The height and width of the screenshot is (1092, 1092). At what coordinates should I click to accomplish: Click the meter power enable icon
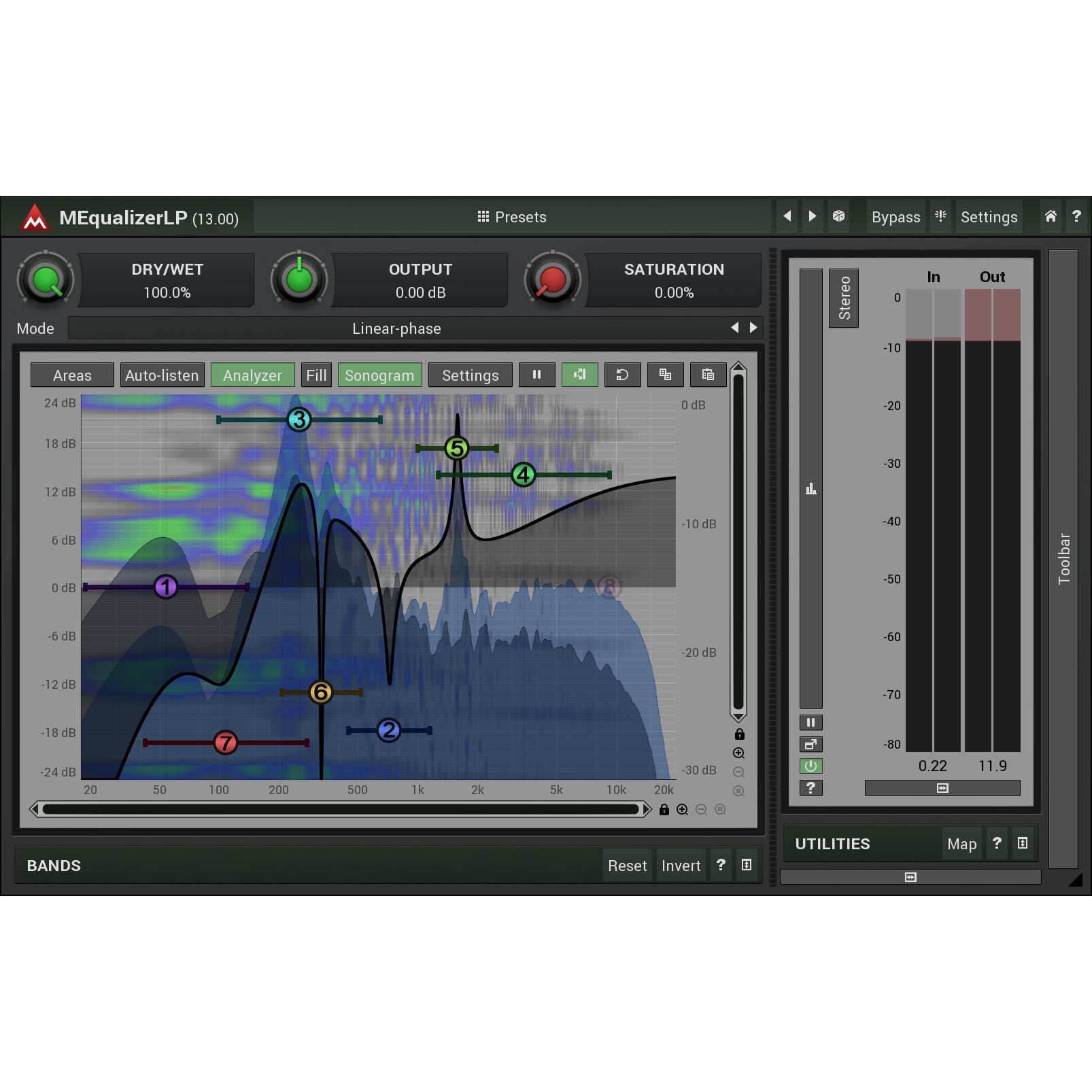[811, 766]
